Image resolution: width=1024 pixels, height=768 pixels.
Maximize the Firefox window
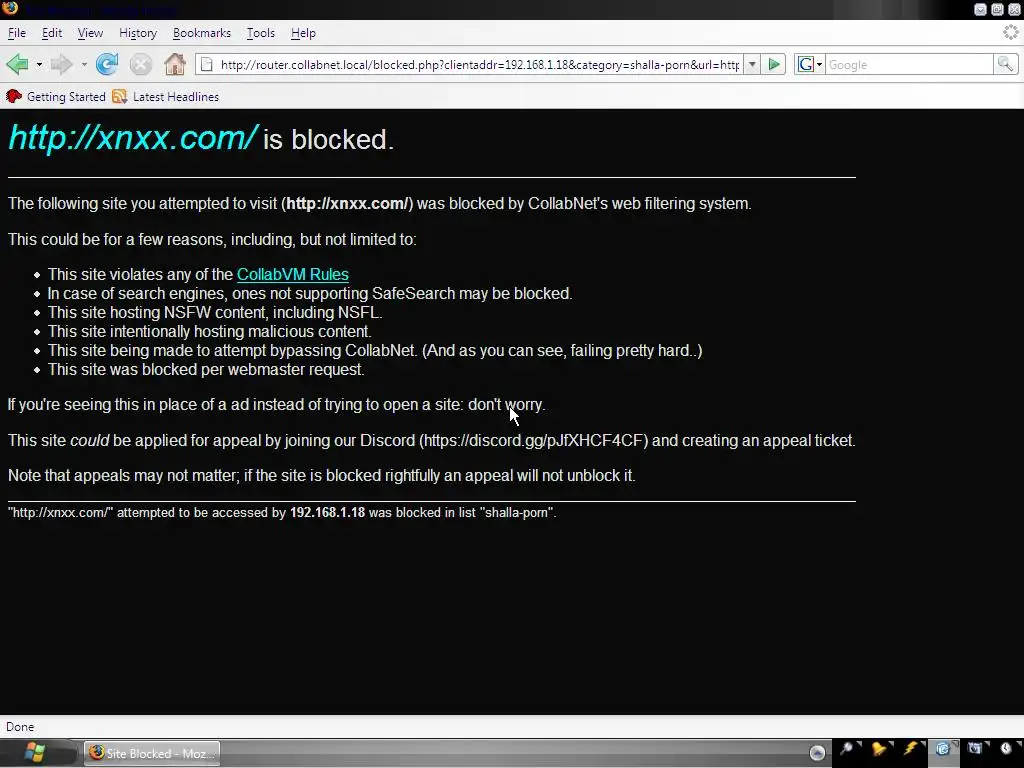point(997,9)
